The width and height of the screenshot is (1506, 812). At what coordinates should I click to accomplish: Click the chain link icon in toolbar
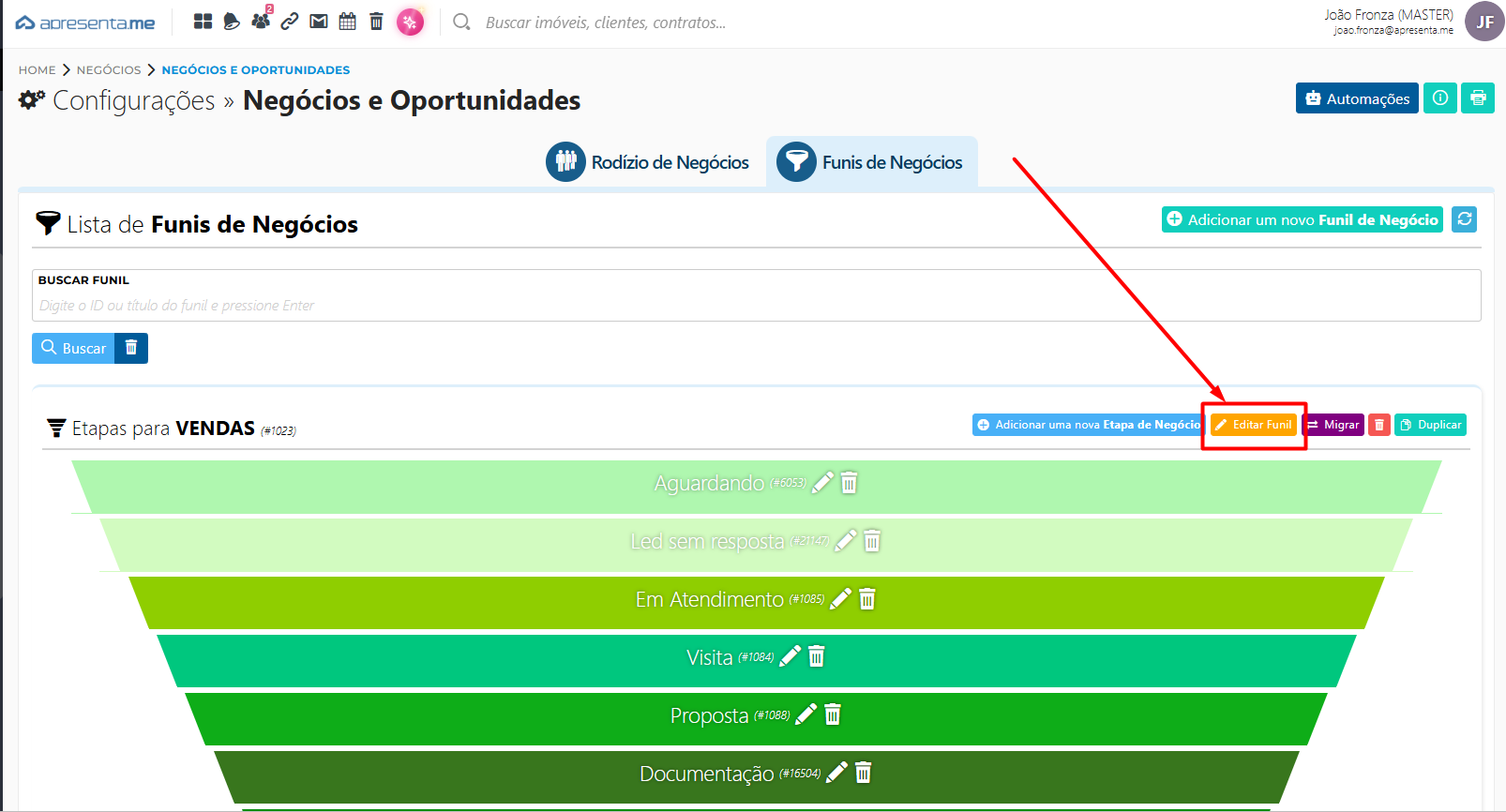[290, 22]
